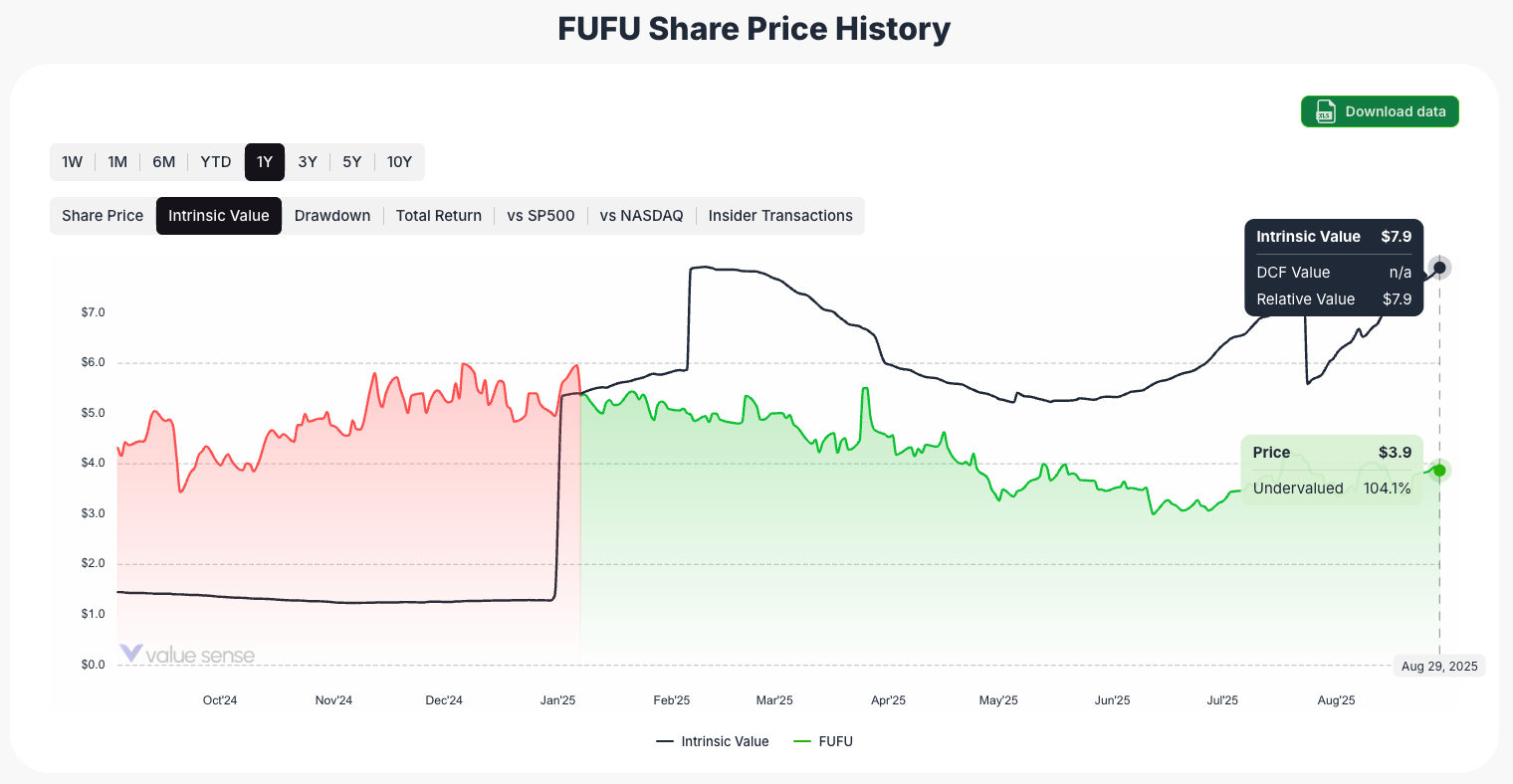The height and width of the screenshot is (784, 1513).
Task: Click the green FUFU price endpoint marker
Action: 1438,471
